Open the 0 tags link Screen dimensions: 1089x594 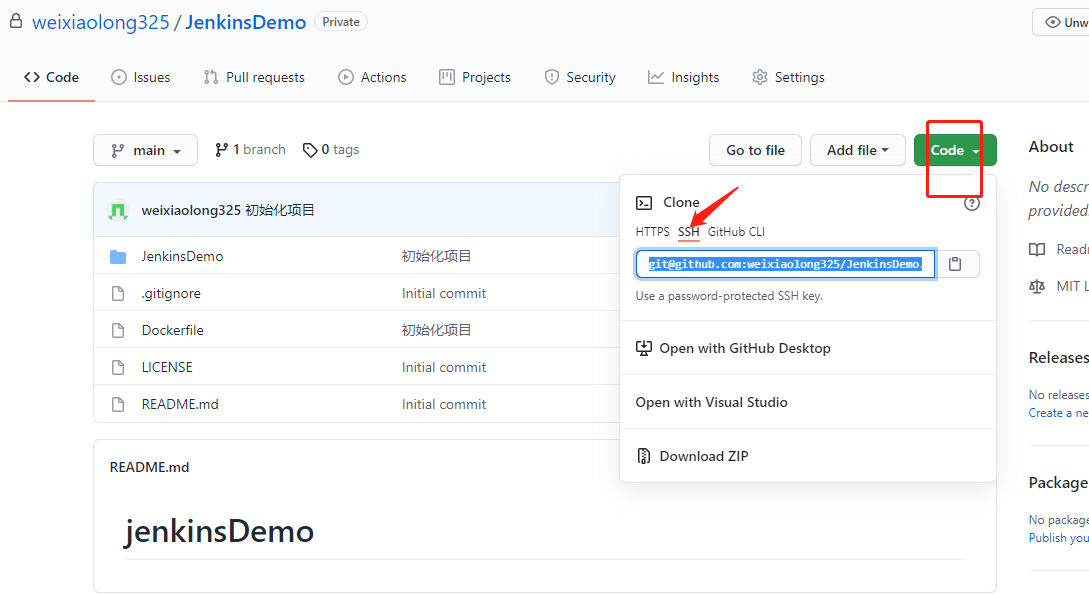tap(331, 150)
